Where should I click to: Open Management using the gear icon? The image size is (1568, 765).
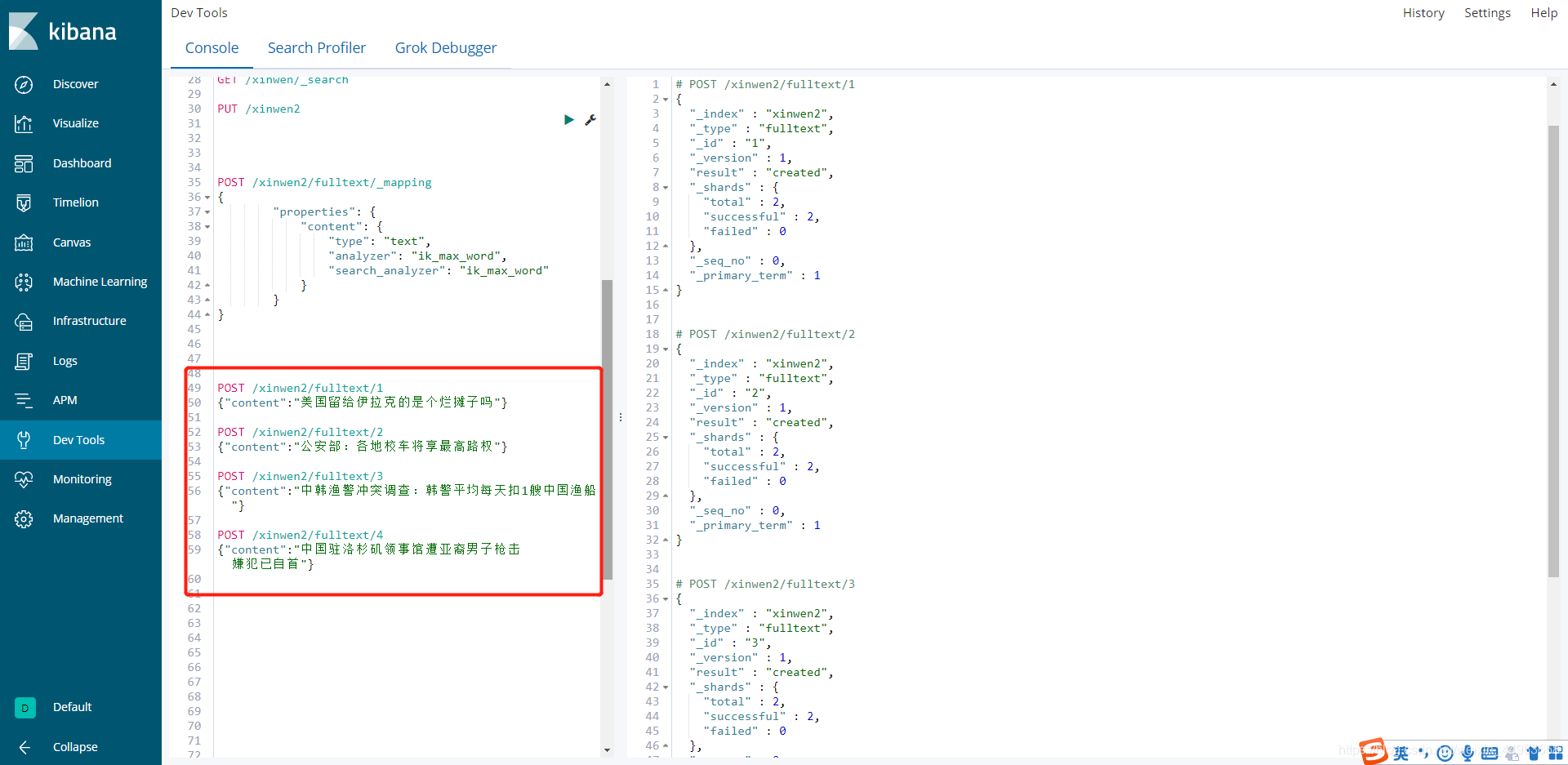(x=24, y=518)
